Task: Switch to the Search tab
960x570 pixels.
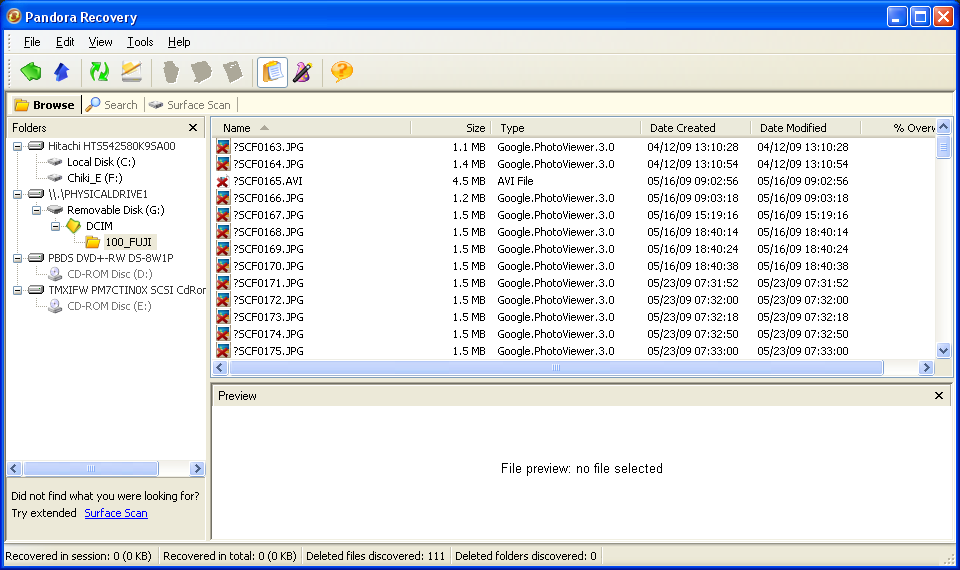Action: coord(112,104)
